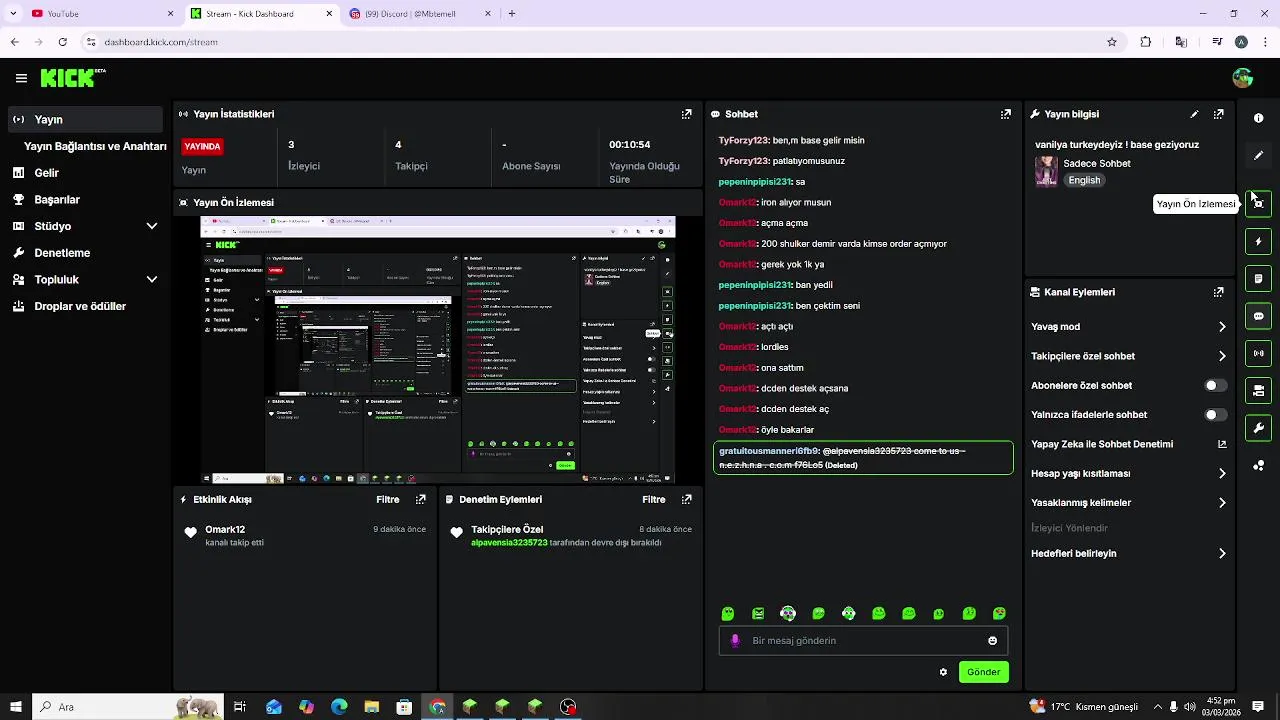This screenshot has width=1280, height=720.
Task: Open chat settings gear beside Gönder
Action: pyautogui.click(x=943, y=672)
